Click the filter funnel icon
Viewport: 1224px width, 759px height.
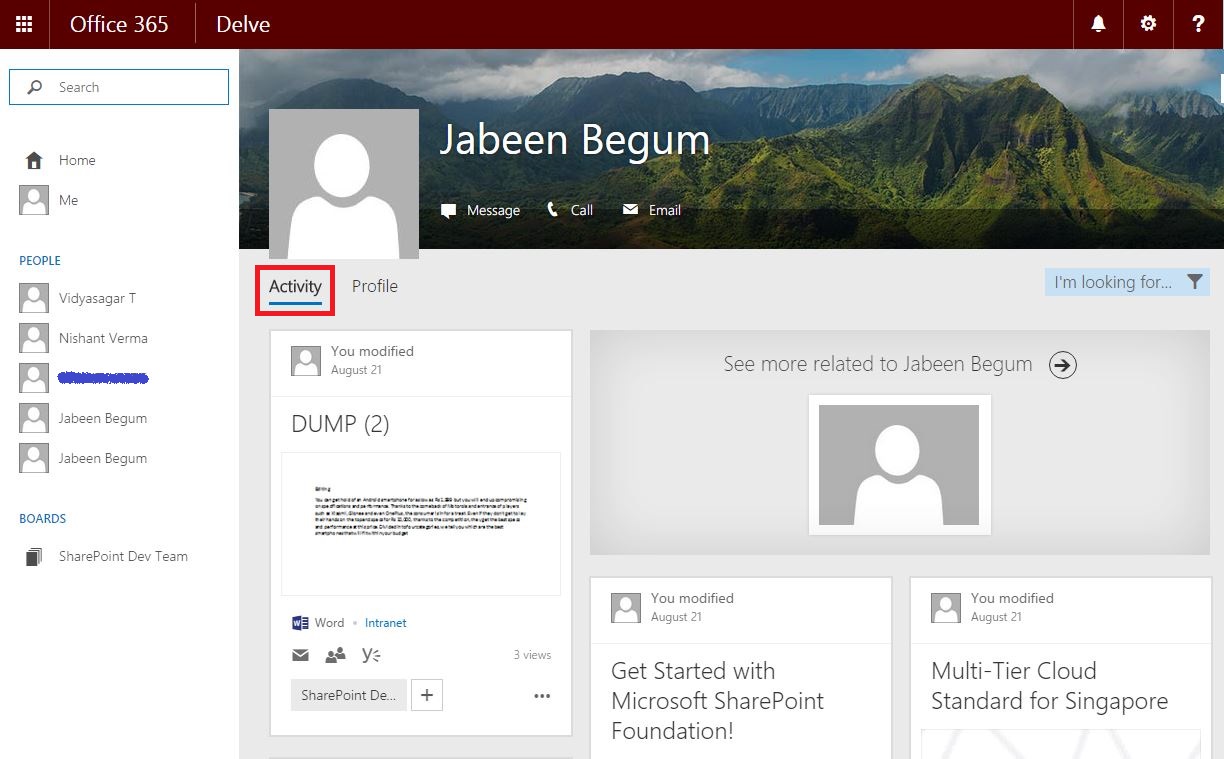(1194, 282)
